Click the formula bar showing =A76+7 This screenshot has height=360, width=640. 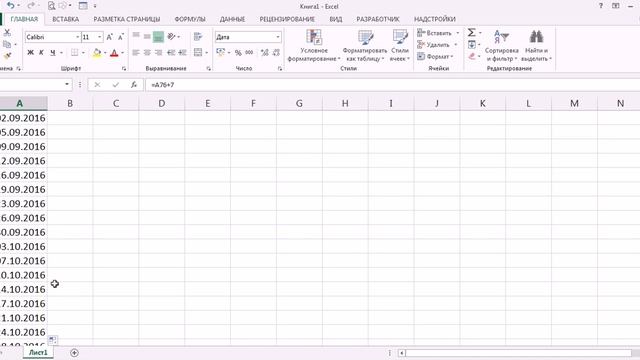[x=392, y=85]
